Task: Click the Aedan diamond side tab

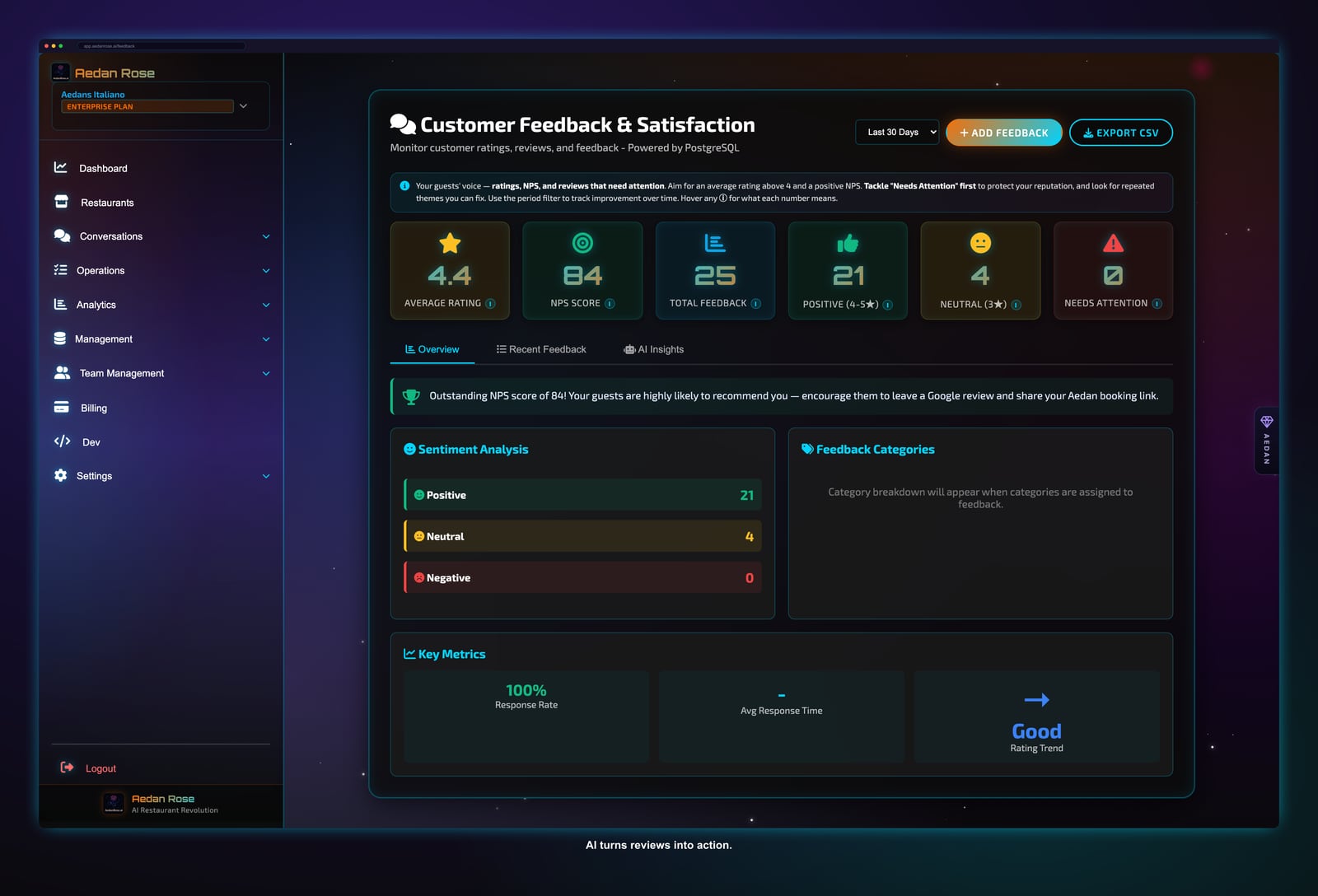Action: pyautogui.click(x=1267, y=440)
